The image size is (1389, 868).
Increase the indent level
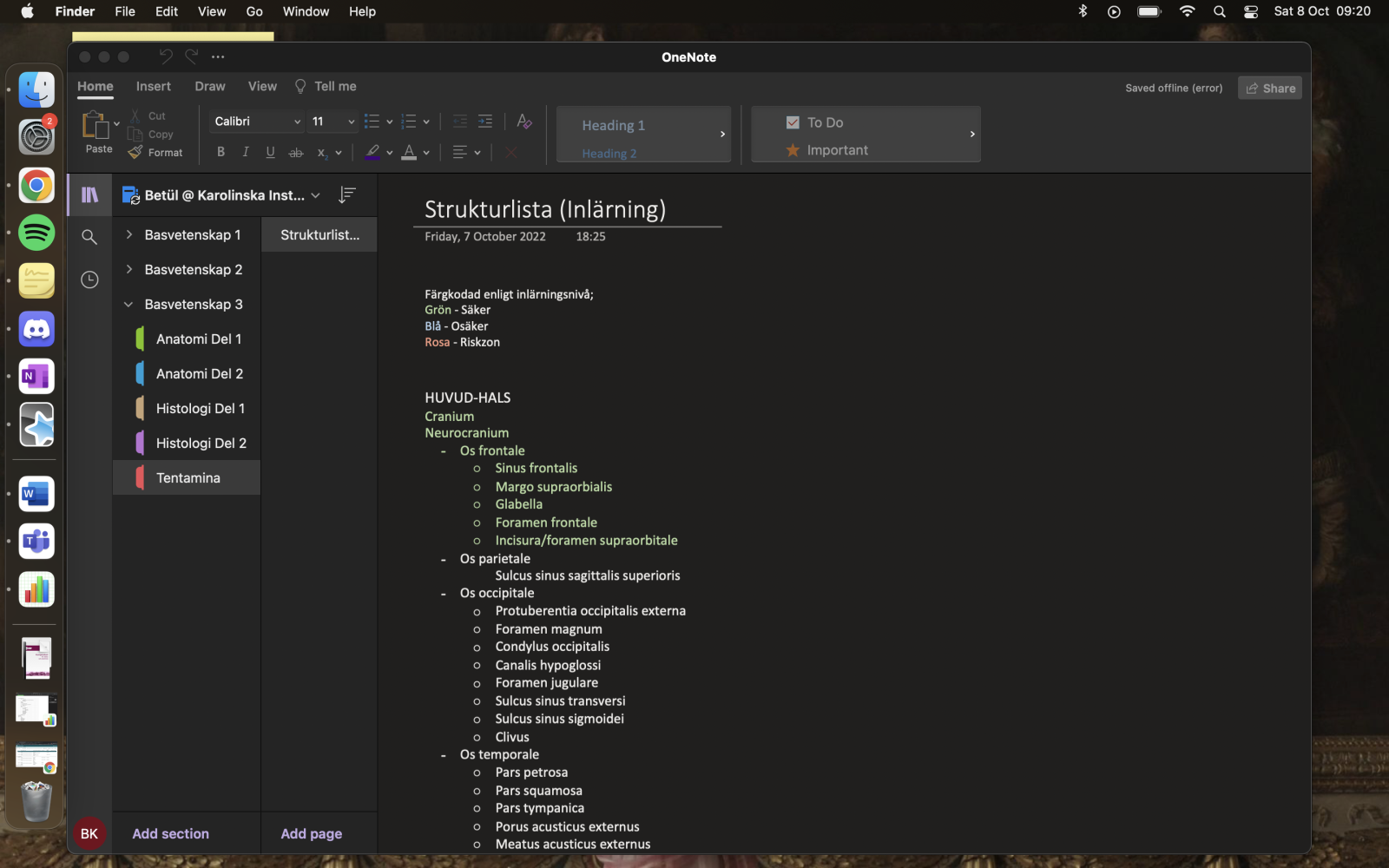pyautogui.click(x=485, y=122)
